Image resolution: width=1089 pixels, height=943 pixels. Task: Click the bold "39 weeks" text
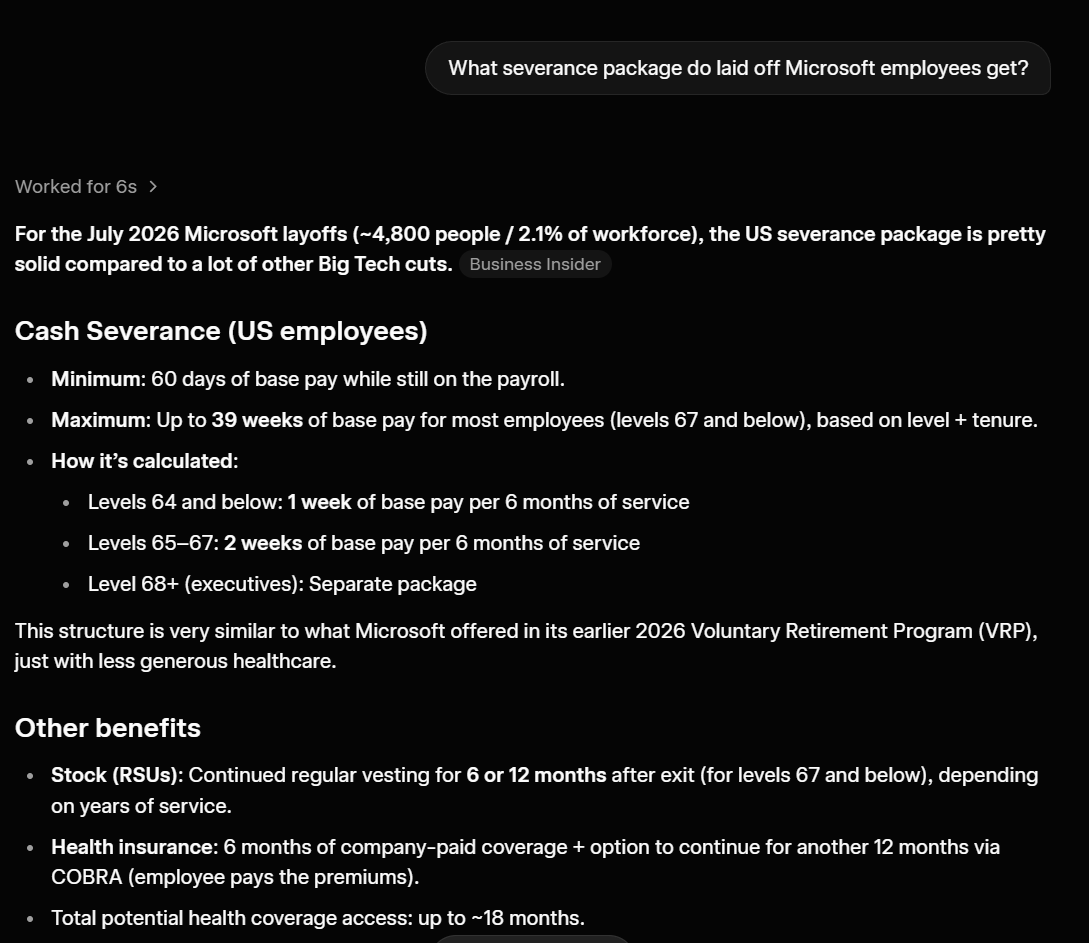pos(257,420)
